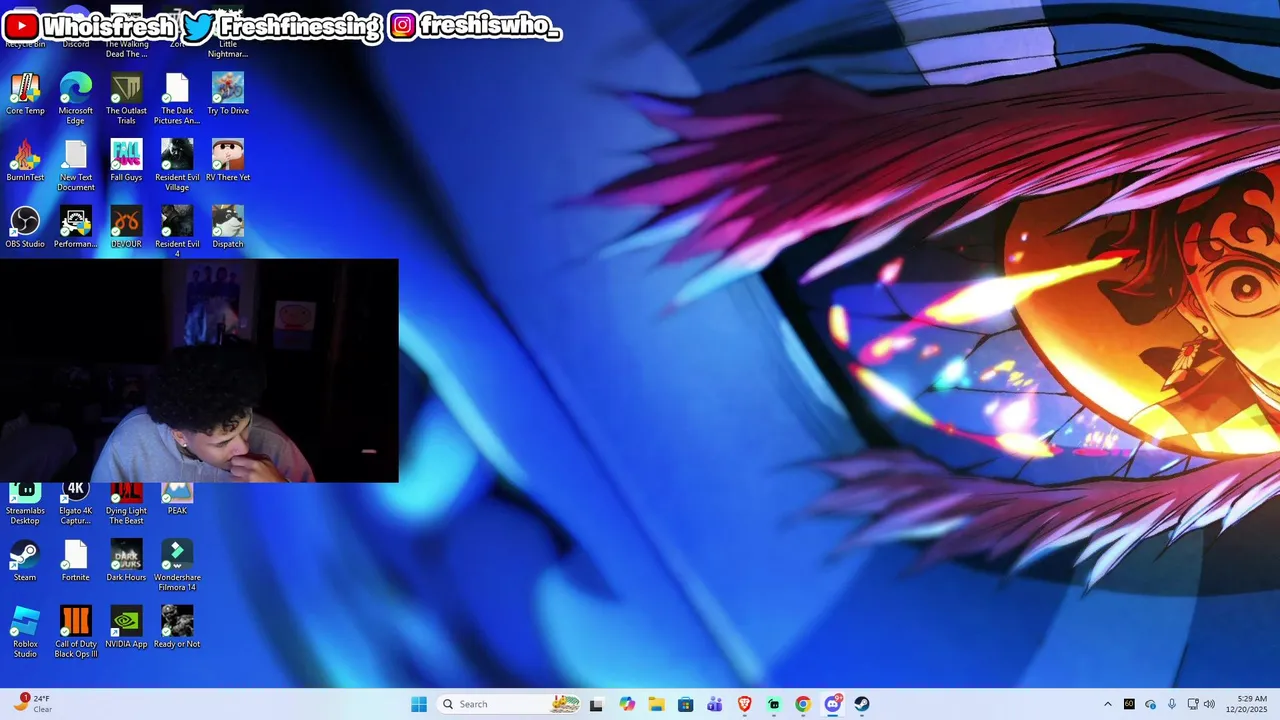Select Dying Light The Beast icon
Screen dimensions: 1280x720
click(126, 504)
